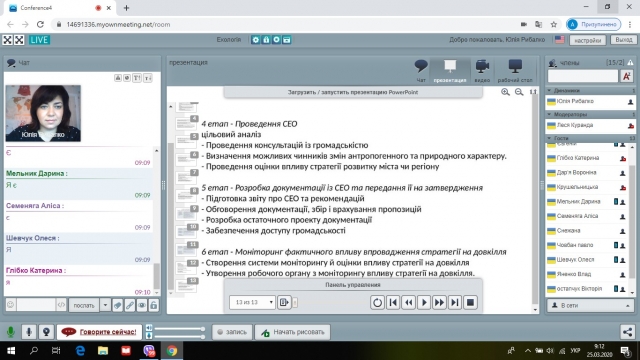This screenshot has height=360, width=640.
Task: Open the dropdown arrow next to послать
Action: click(105, 305)
